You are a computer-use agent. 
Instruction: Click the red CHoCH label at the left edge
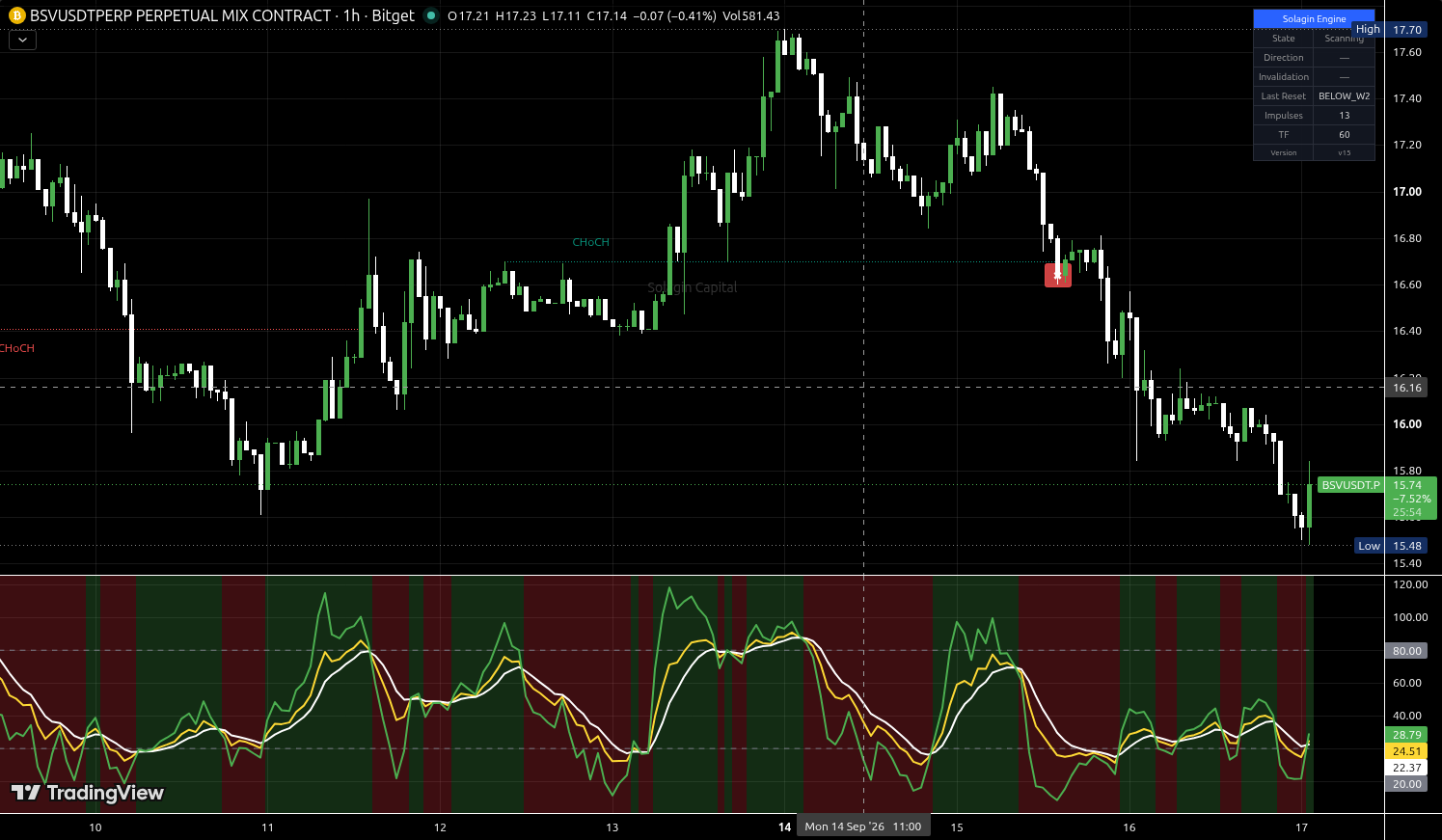coord(17,348)
